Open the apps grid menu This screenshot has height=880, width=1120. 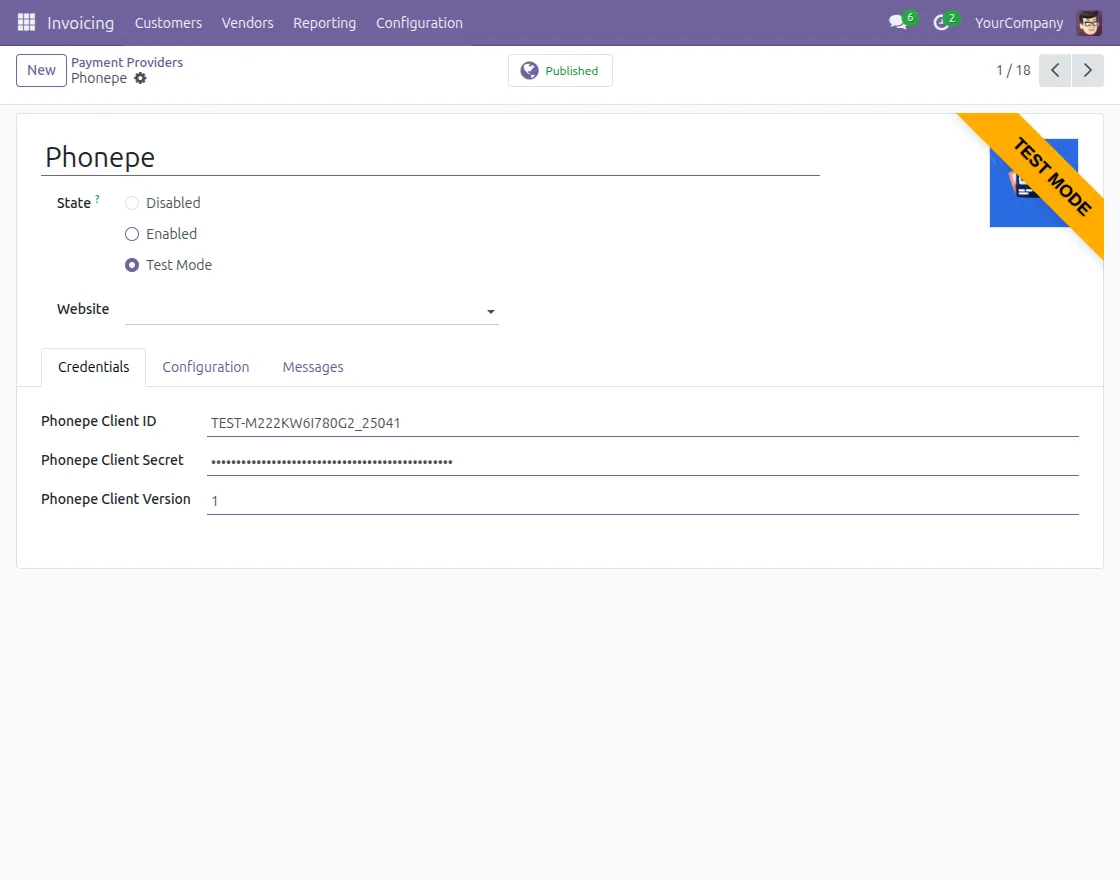pyautogui.click(x=26, y=22)
